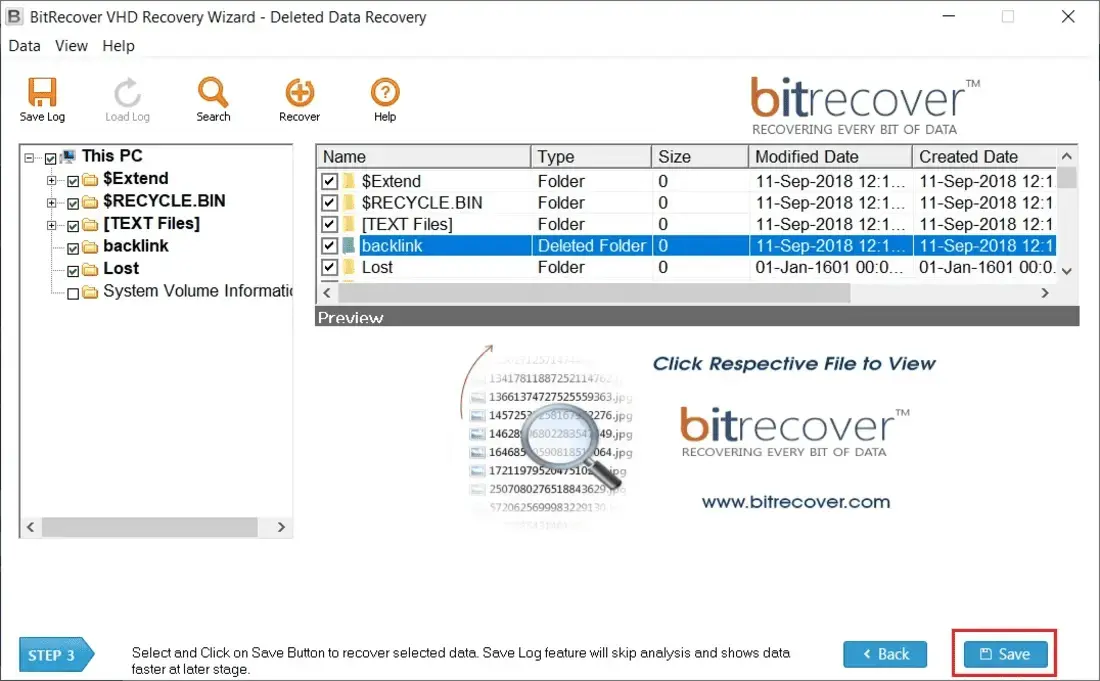Uncheck the $Extend checkbox in tree
The image size is (1100, 681).
[73, 181]
